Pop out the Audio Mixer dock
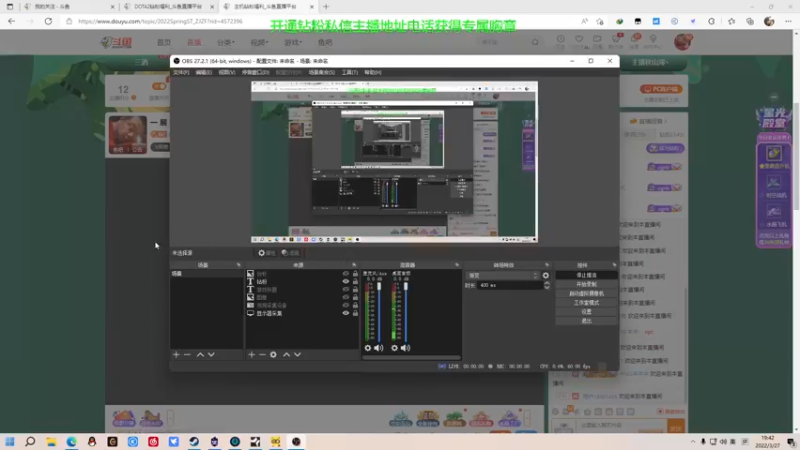The width and height of the screenshot is (800, 450). [457, 265]
